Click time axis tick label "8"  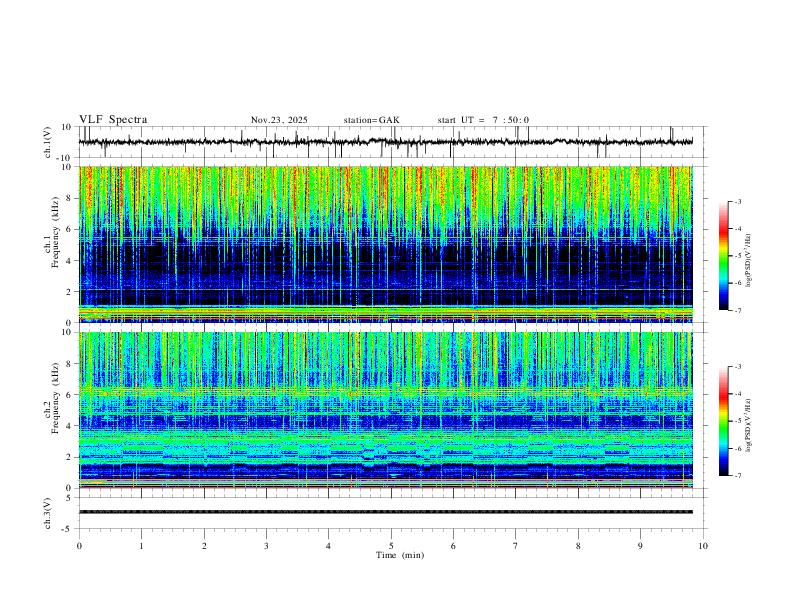coord(578,546)
